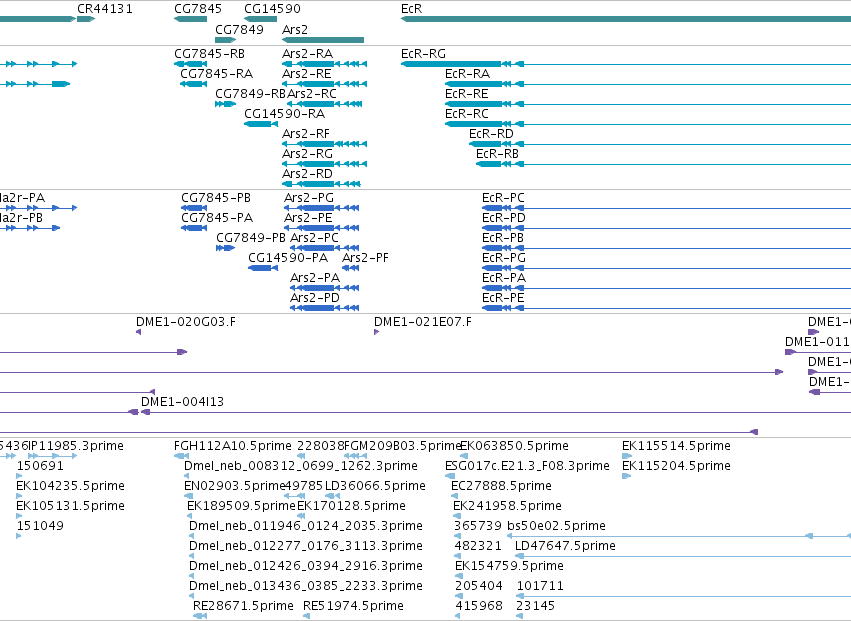Click transcript Ars2-RC label

coord(312,94)
